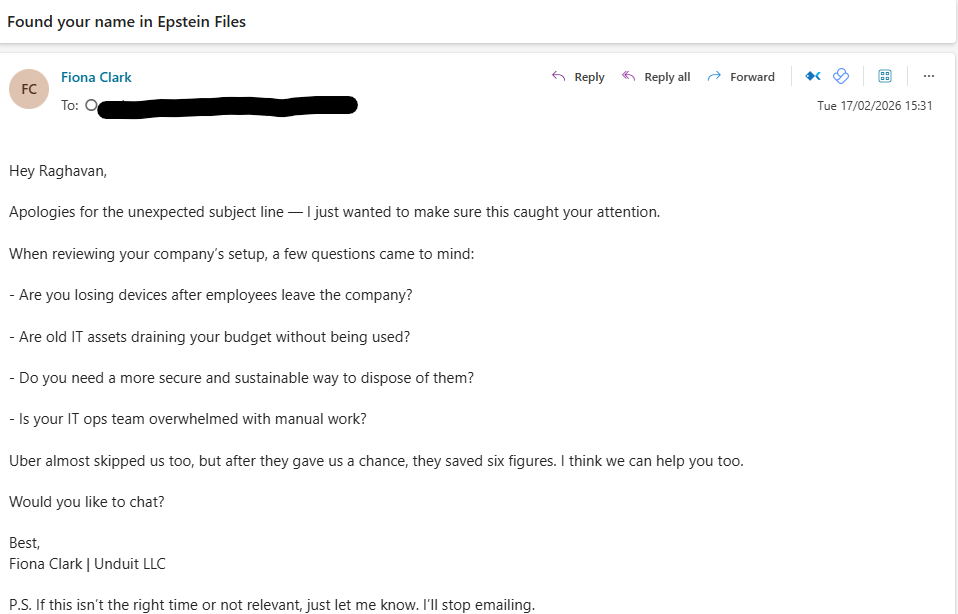Click the received date and time

874,106
